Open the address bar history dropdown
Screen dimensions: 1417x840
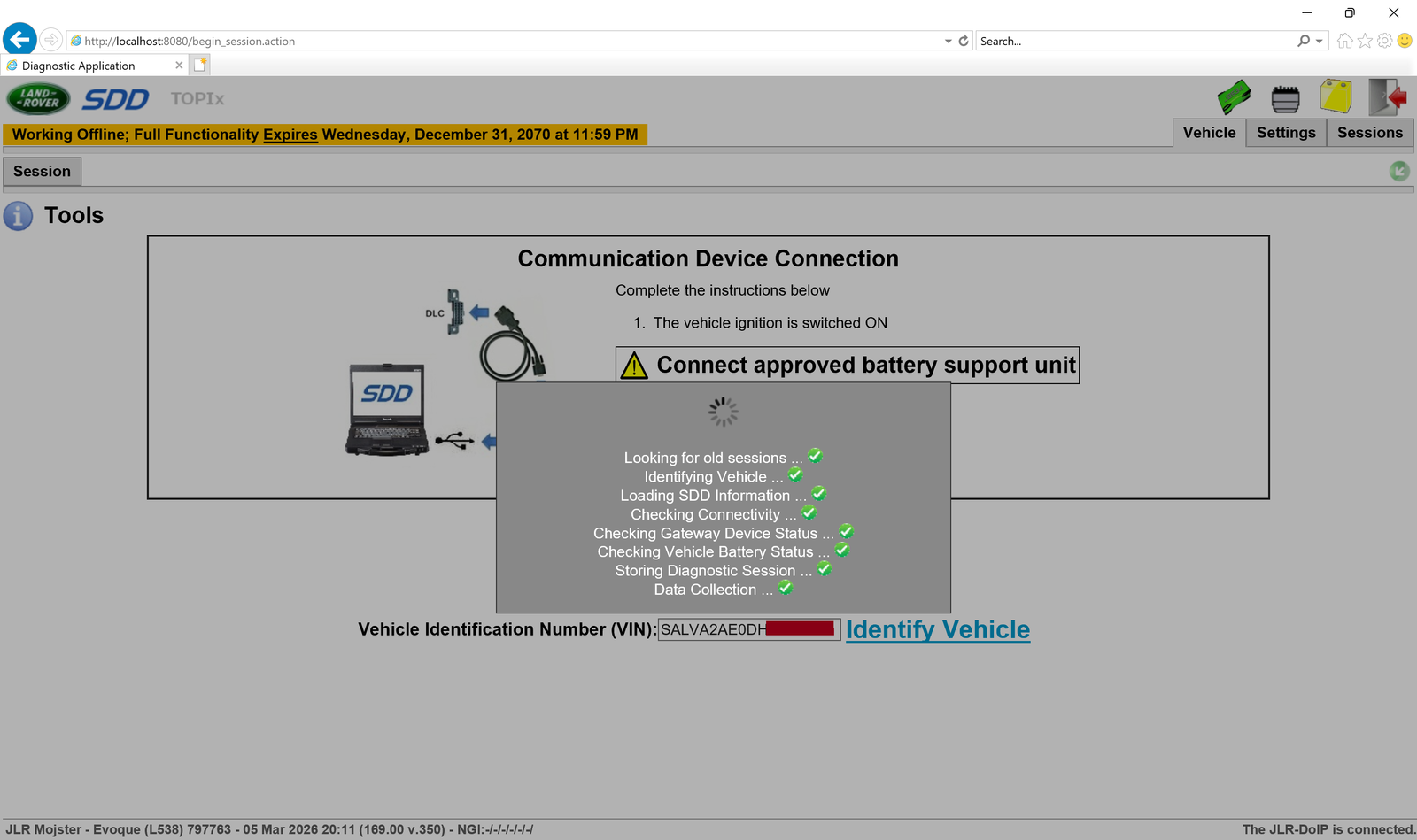(x=948, y=40)
